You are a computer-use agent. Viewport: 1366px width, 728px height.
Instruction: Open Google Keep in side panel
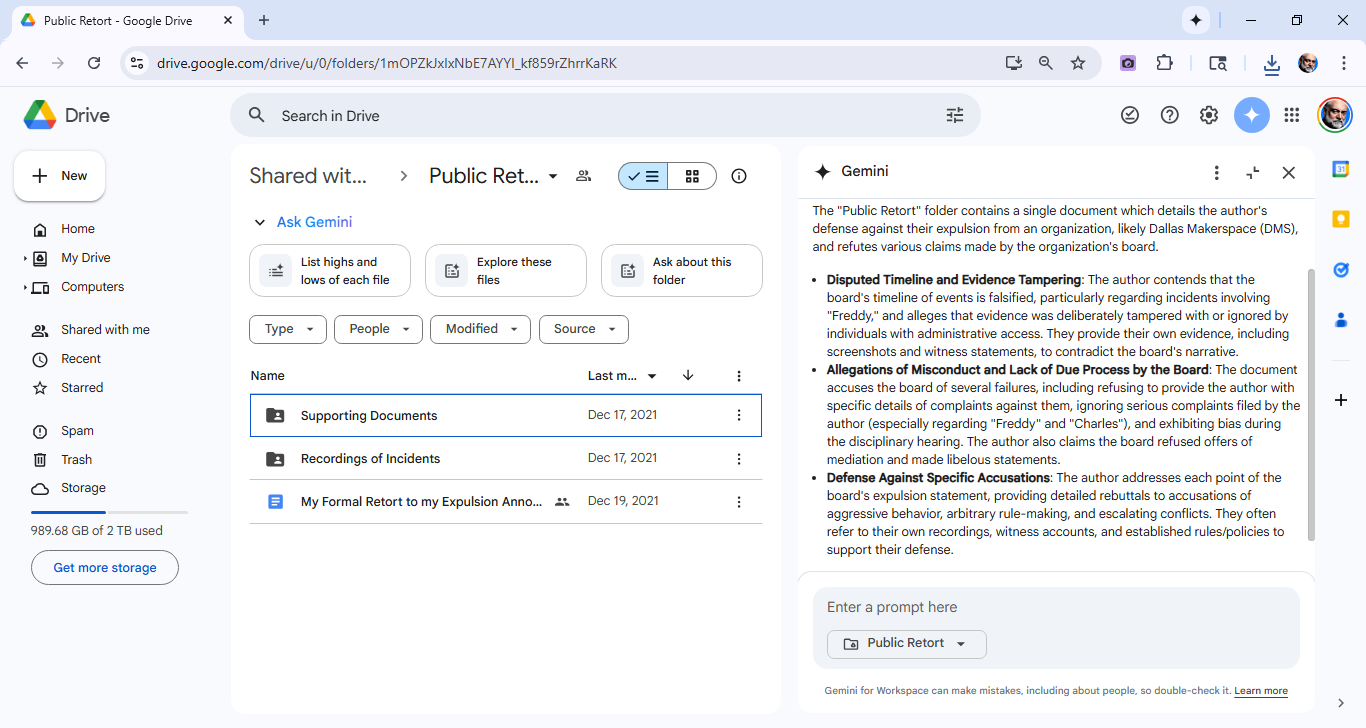[1341, 219]
